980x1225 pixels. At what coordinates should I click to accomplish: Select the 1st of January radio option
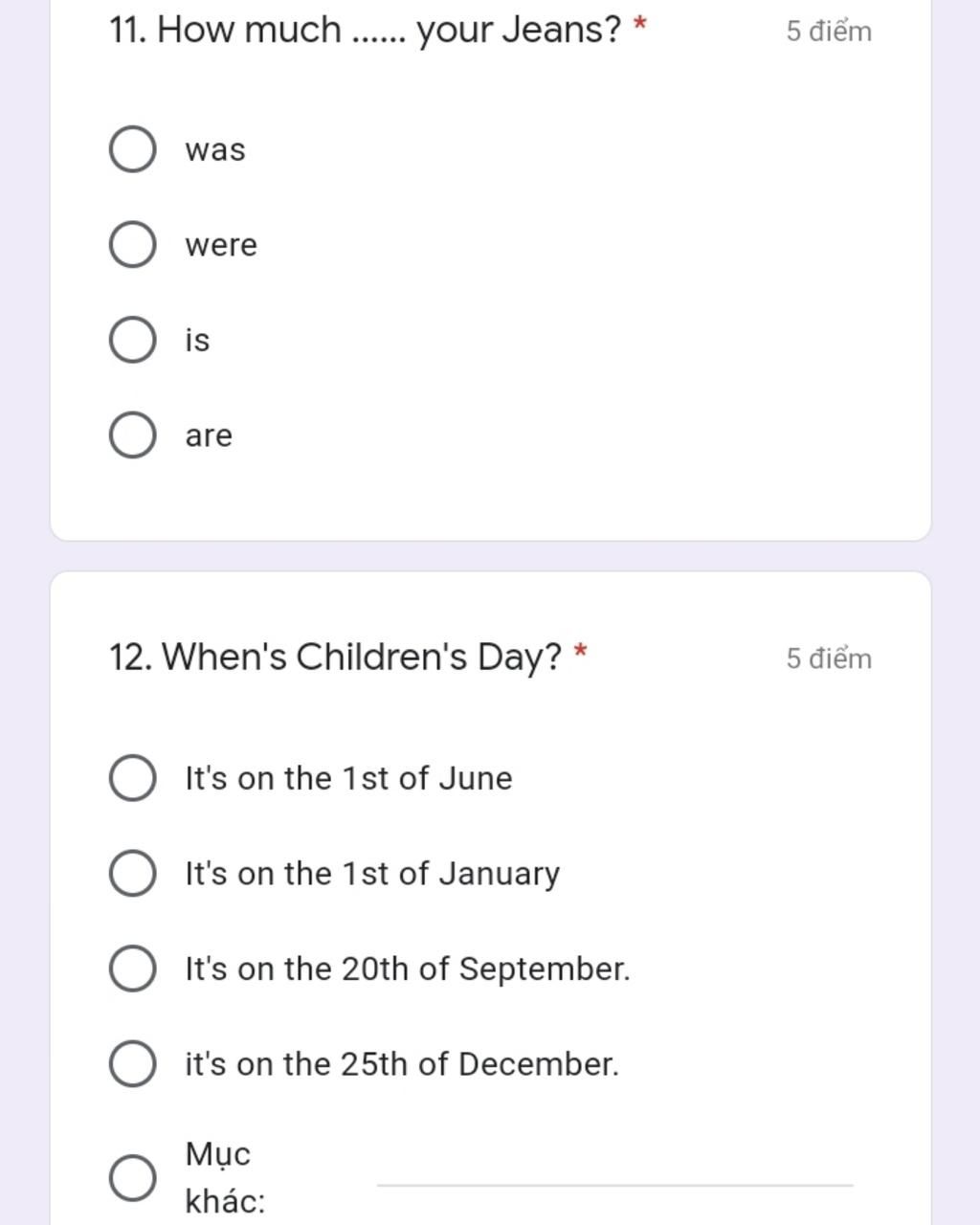133,873
